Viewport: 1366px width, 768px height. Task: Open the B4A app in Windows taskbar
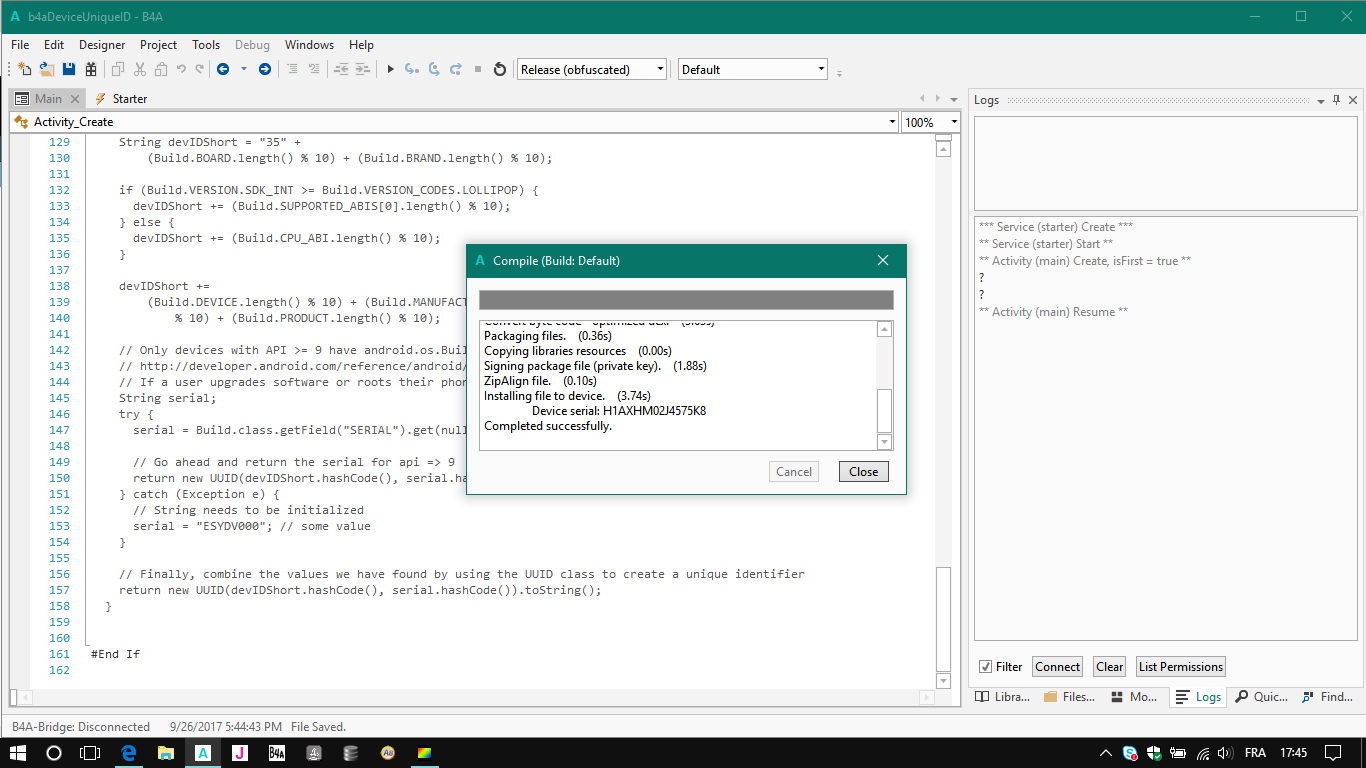coord(203,753)
